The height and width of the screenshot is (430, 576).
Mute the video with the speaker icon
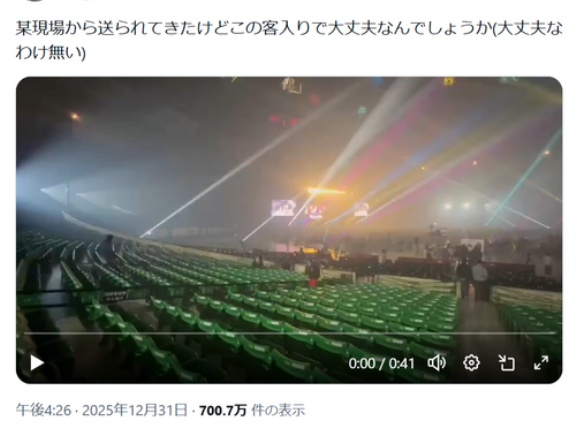pos(437,363)
